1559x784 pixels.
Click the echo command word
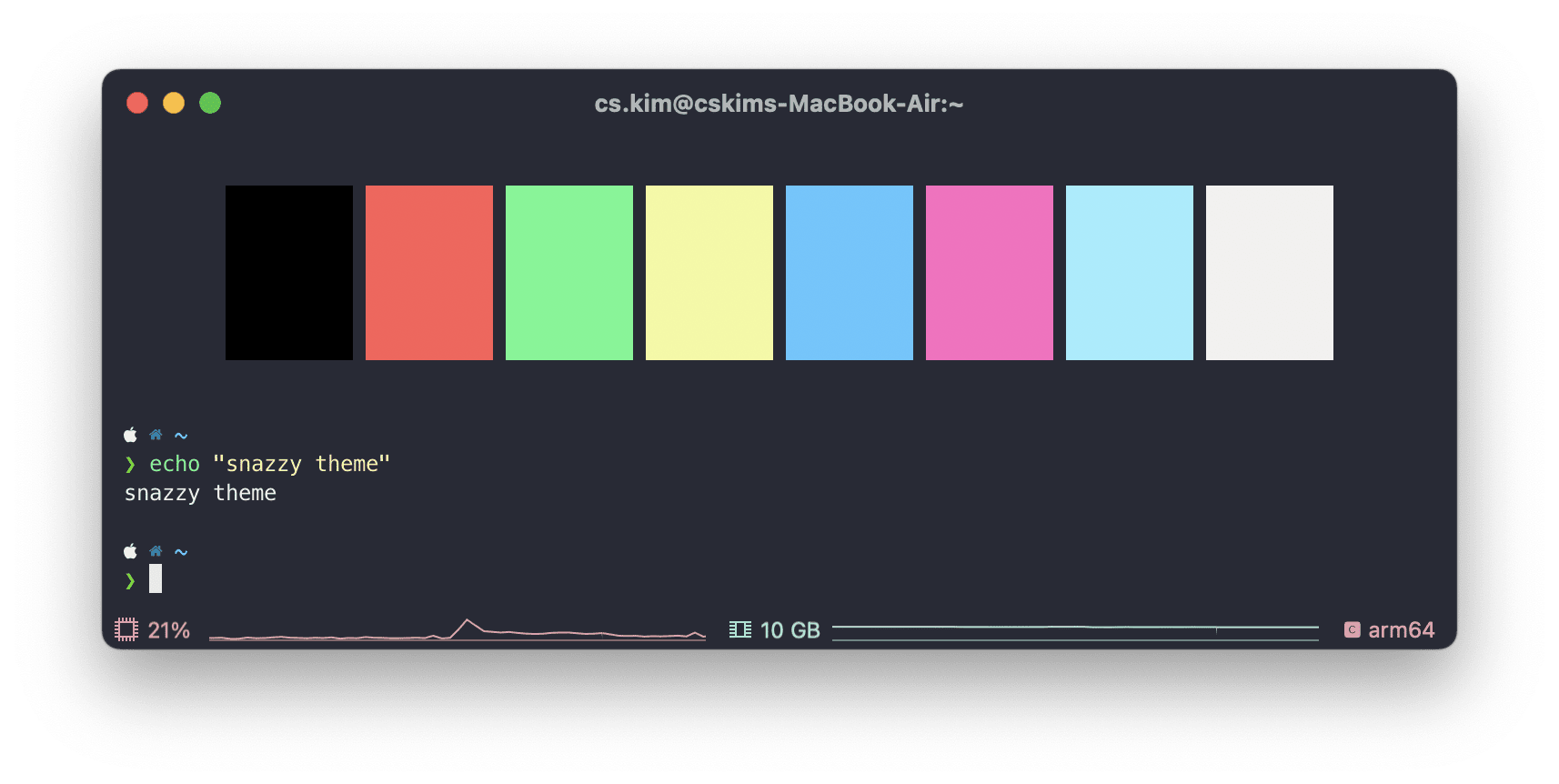click(x=175, y=464)
